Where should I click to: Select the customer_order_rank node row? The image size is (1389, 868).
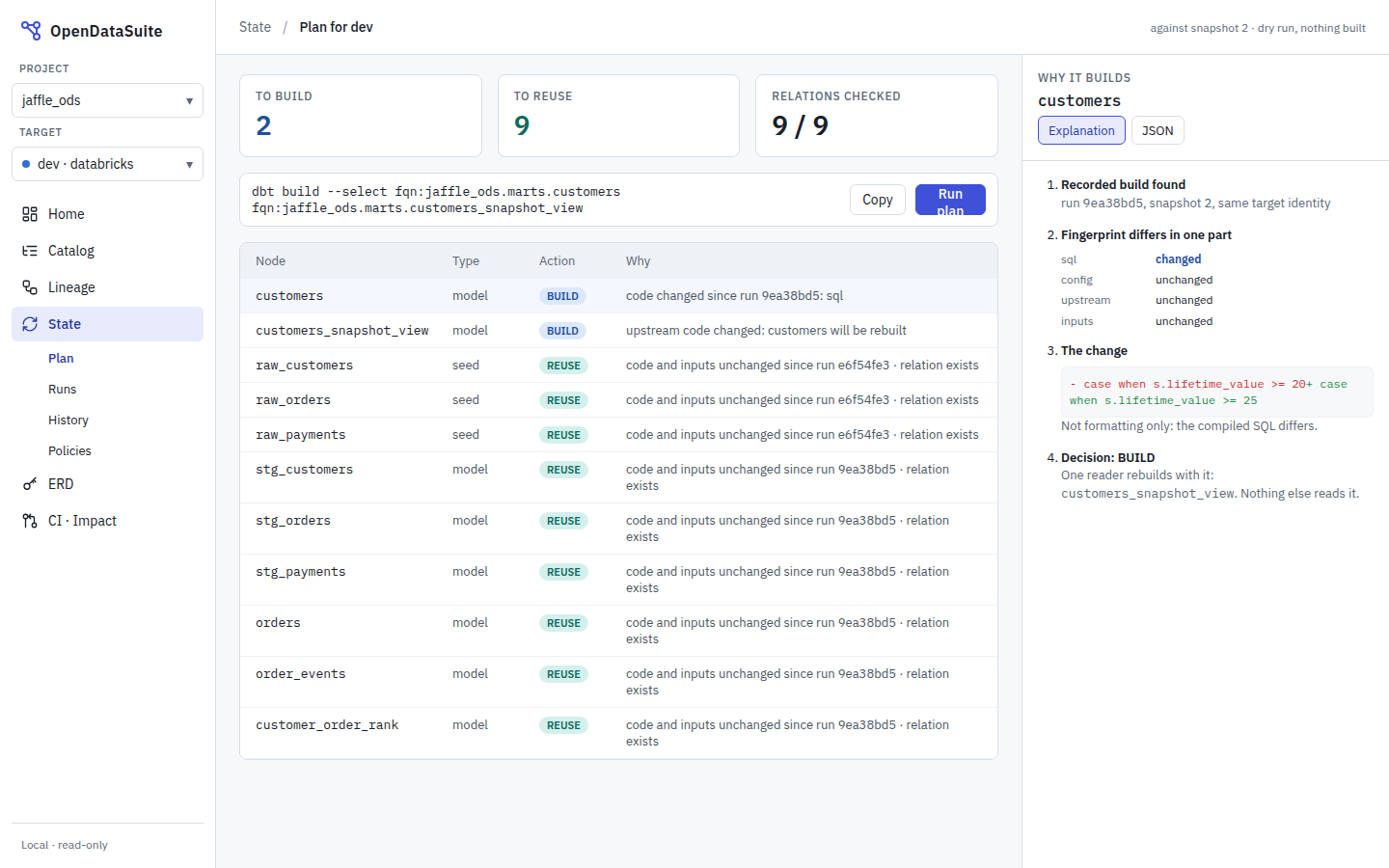618,733
